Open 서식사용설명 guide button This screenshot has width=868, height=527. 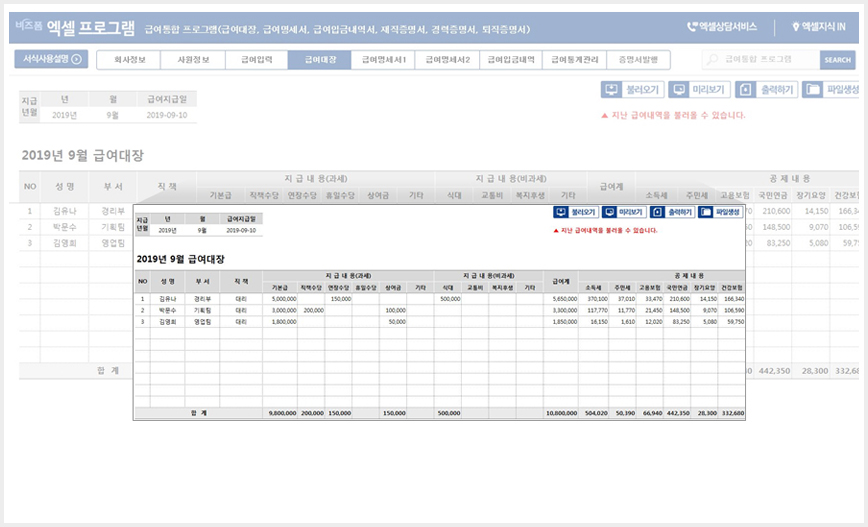[x=51, y=59]
